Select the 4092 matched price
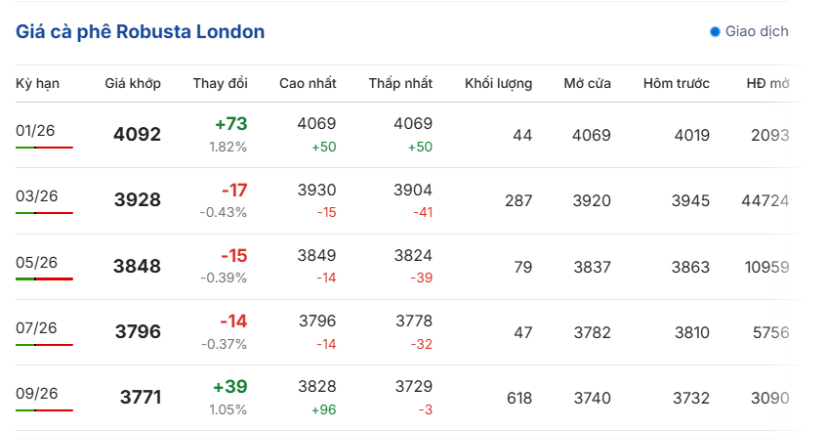Viewport: 825px width, 440px height. pos(137,134)
